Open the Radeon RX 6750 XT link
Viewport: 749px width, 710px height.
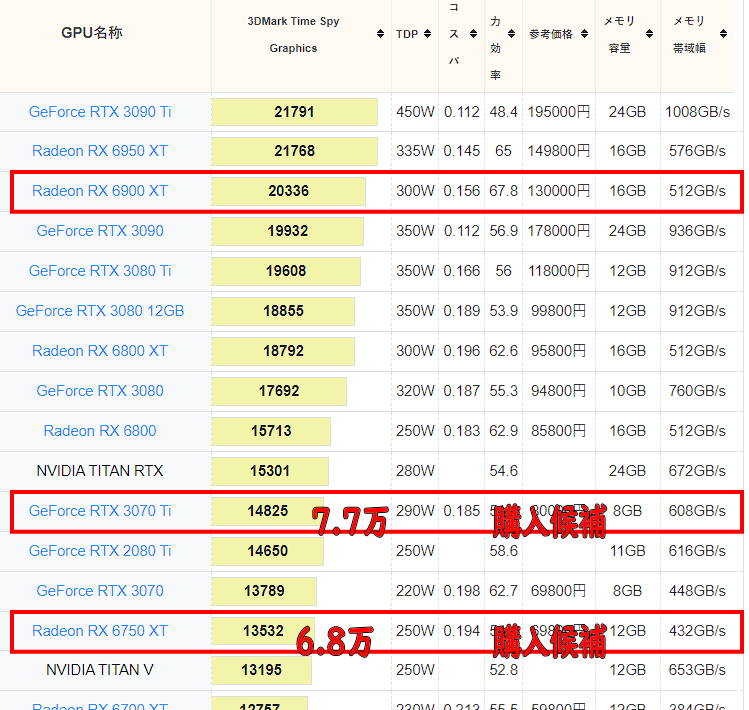click(x=100, y=631)
